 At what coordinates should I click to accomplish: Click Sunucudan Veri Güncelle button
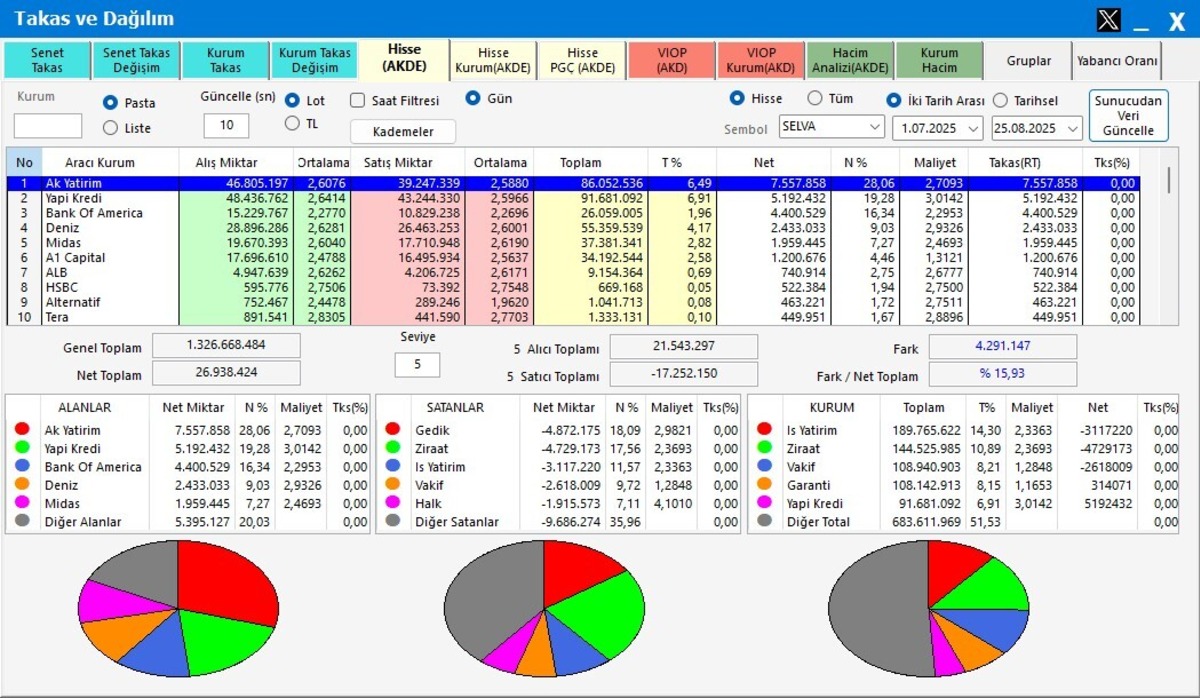pyautogui.click(x=1128, y=116)
